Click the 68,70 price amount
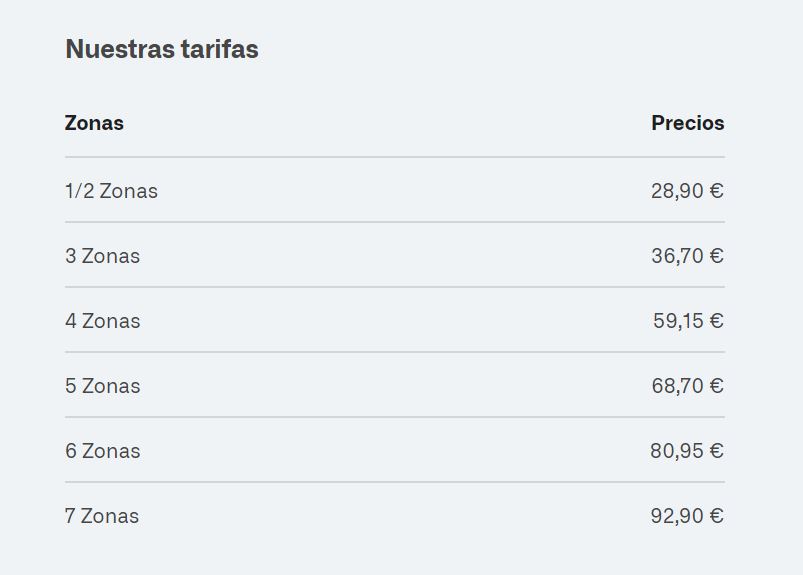 coord(677,386)
